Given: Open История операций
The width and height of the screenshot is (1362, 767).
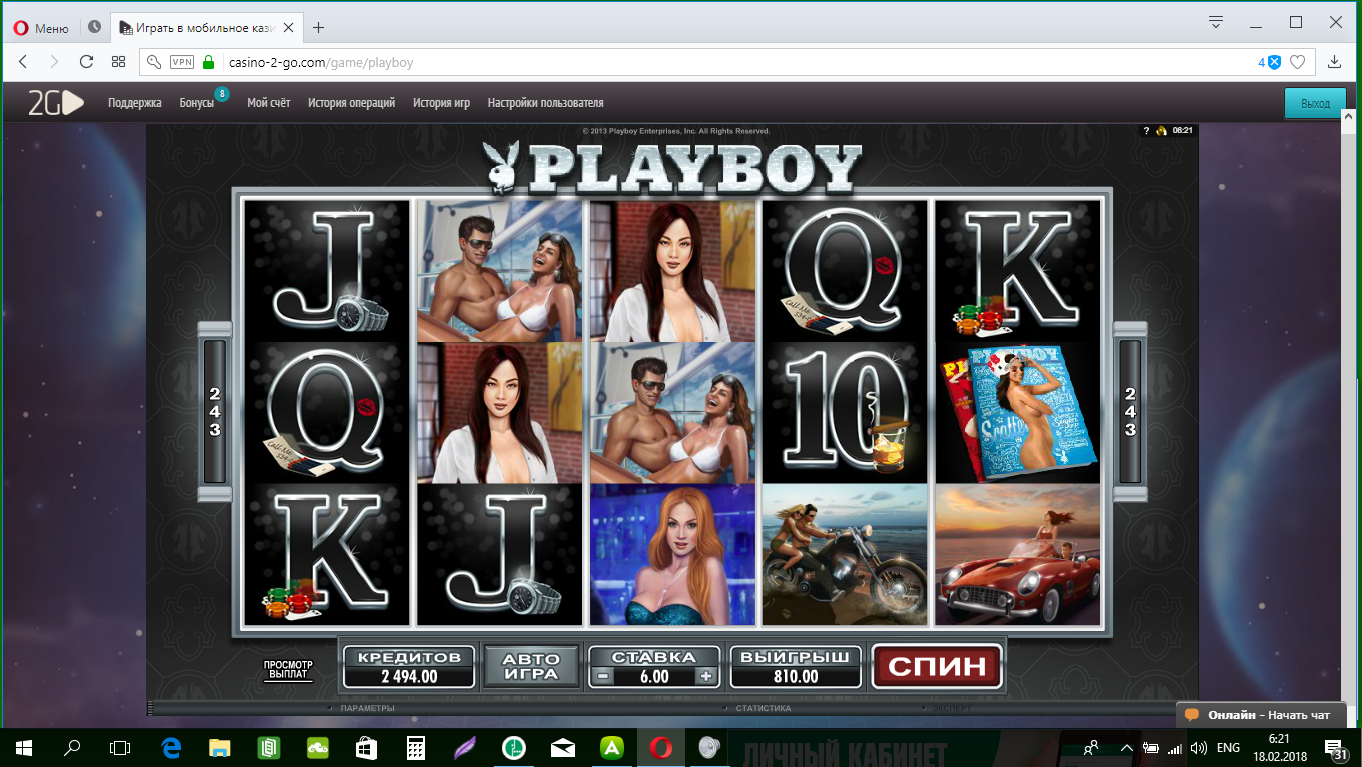Looking at the screenshot, I should (x=352, y=103).
